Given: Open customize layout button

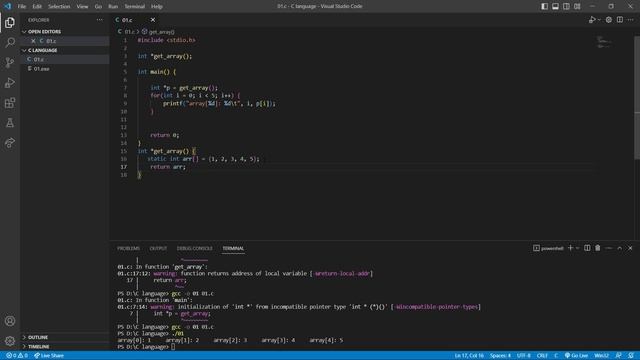Looking at the screenshot, I should (x=577, y=6).
